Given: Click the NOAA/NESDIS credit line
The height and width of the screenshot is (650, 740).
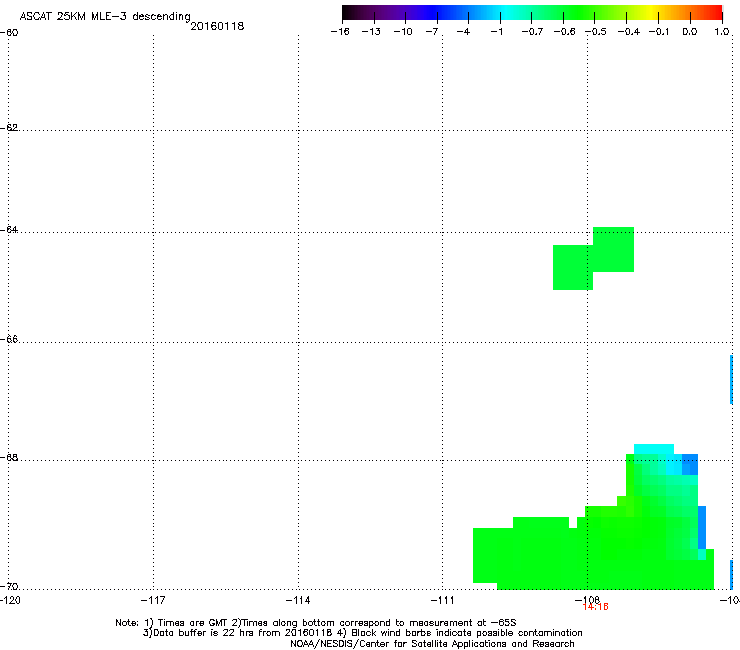Looking at the screenshot, I should tap(432, 644).
